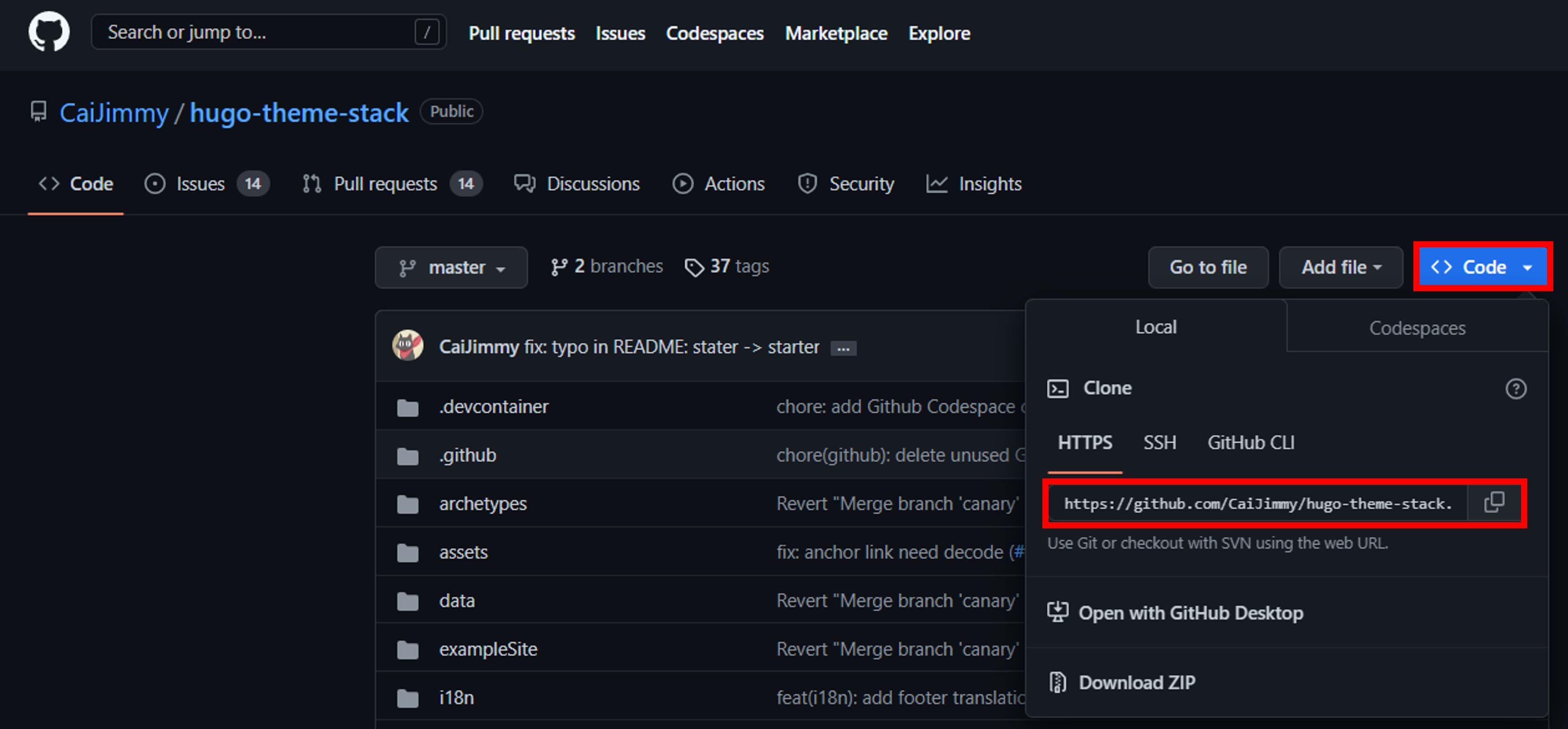Screen dimensions: 1568x729
Task: Select the Discussions tab
Action: coord(577,184)
